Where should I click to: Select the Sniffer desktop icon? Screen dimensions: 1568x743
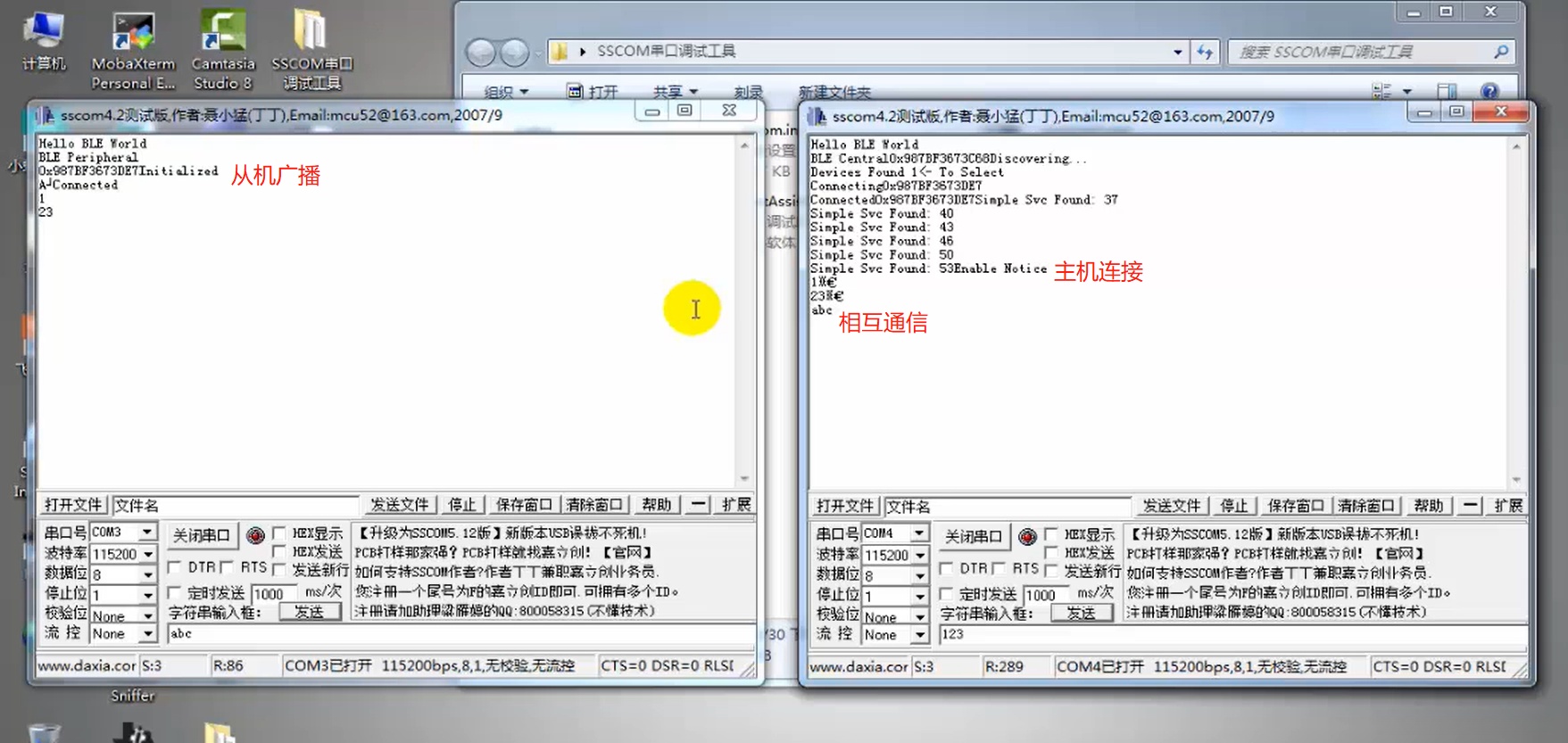[x=132, y=696]
